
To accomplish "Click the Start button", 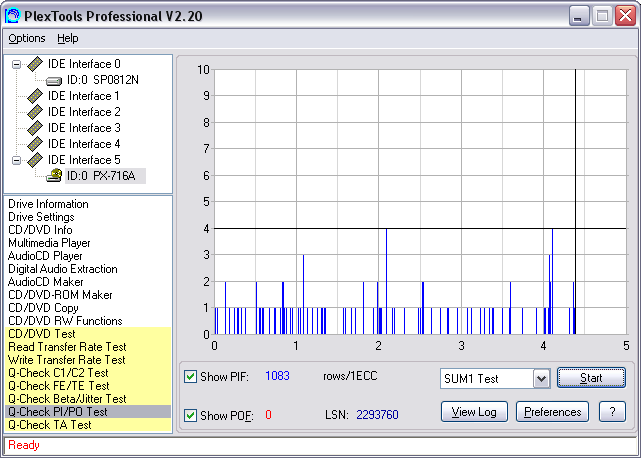I will [591, 377].
